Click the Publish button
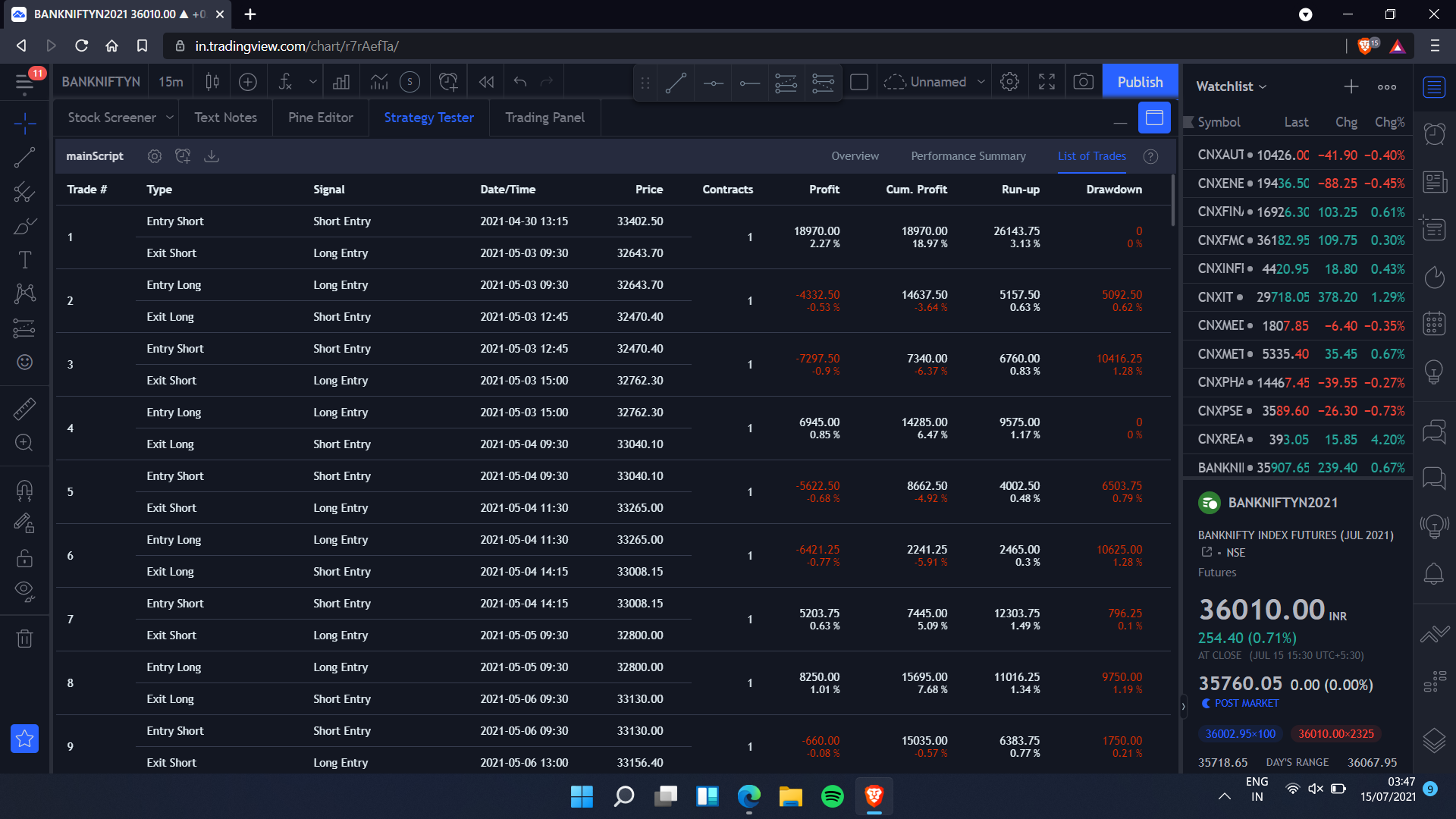 1140,82
